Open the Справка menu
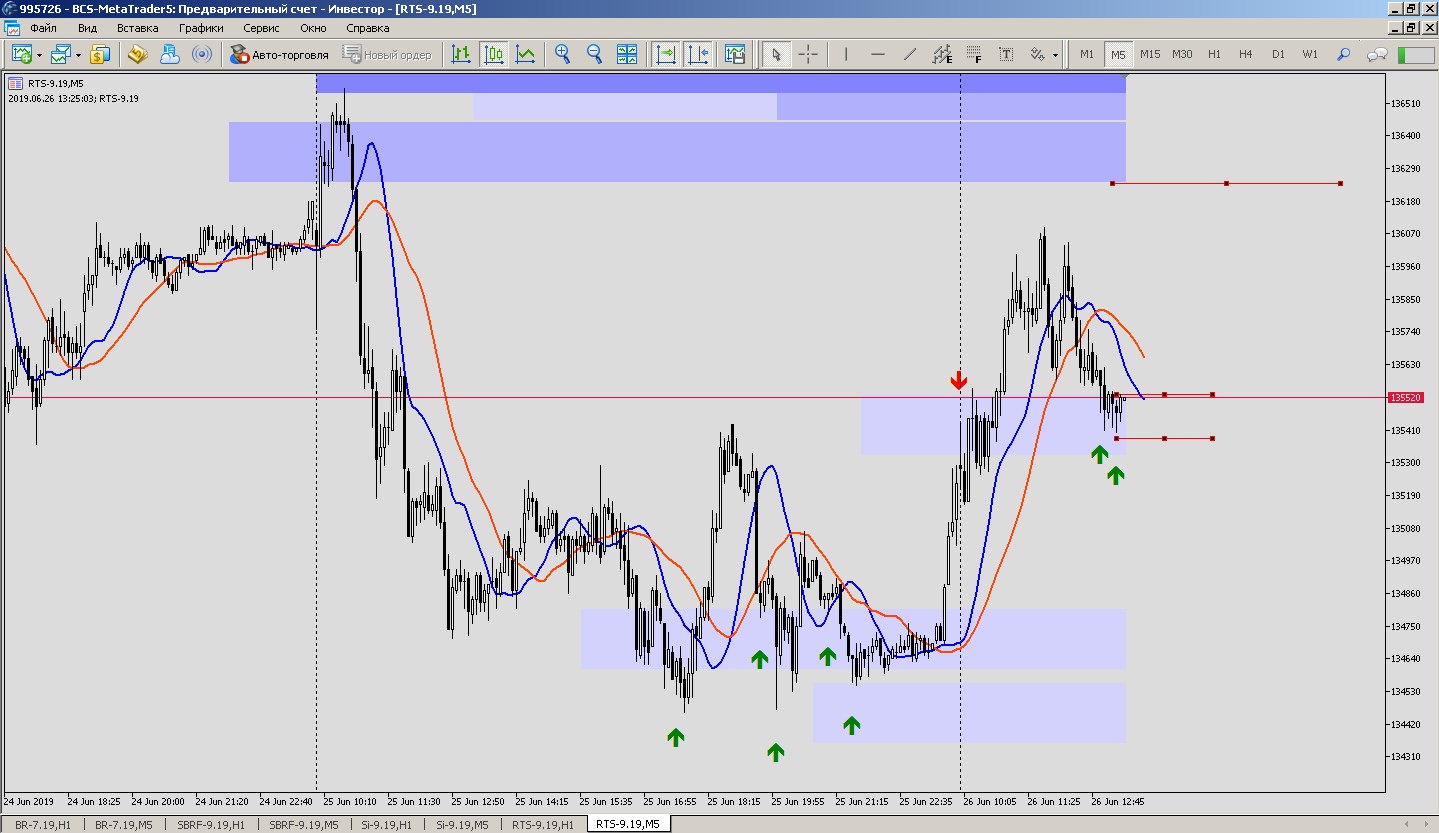Screen dimensions: 1439x833 (368, 28)
